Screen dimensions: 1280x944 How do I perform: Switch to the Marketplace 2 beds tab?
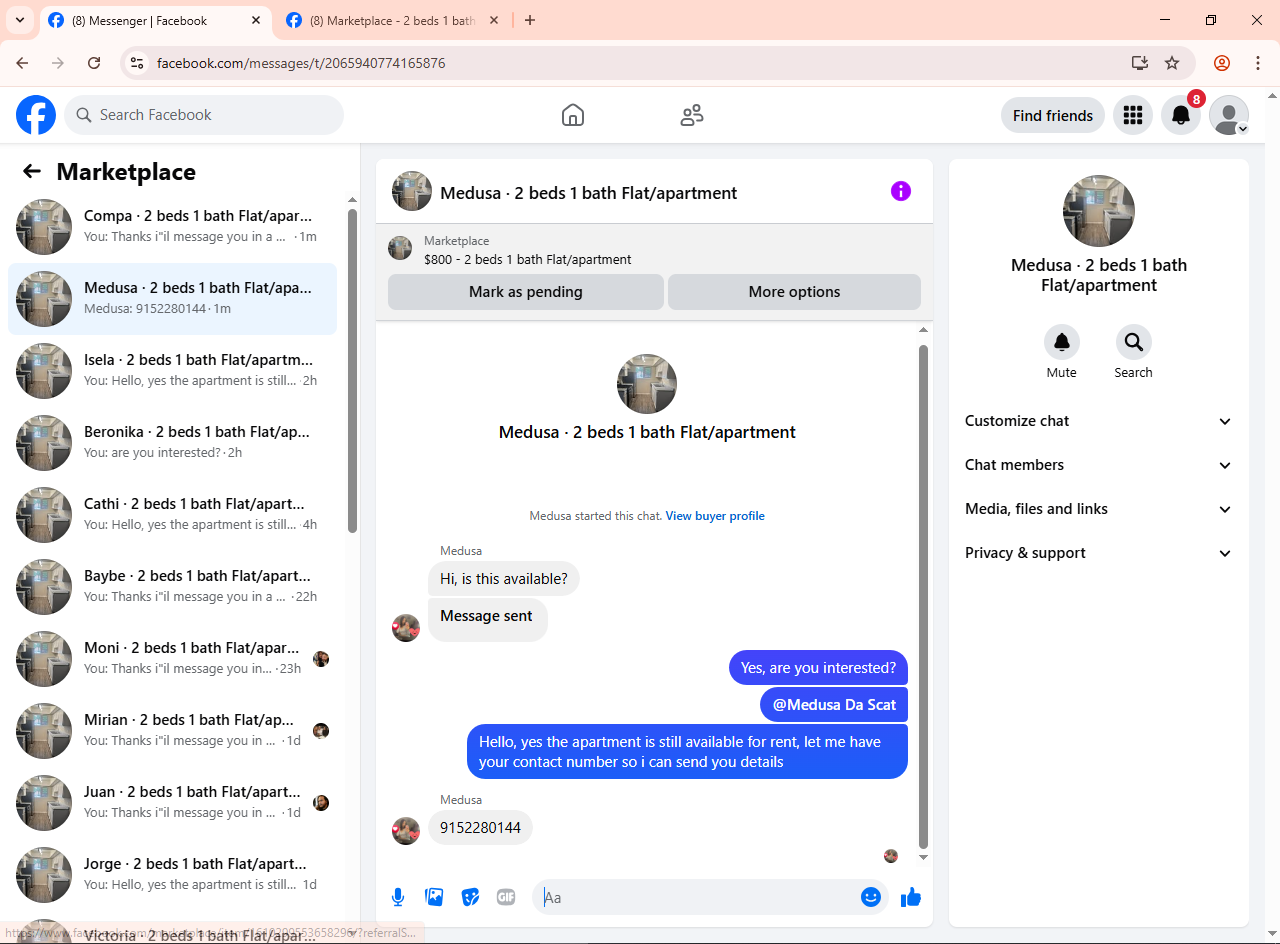coord(392,21)
